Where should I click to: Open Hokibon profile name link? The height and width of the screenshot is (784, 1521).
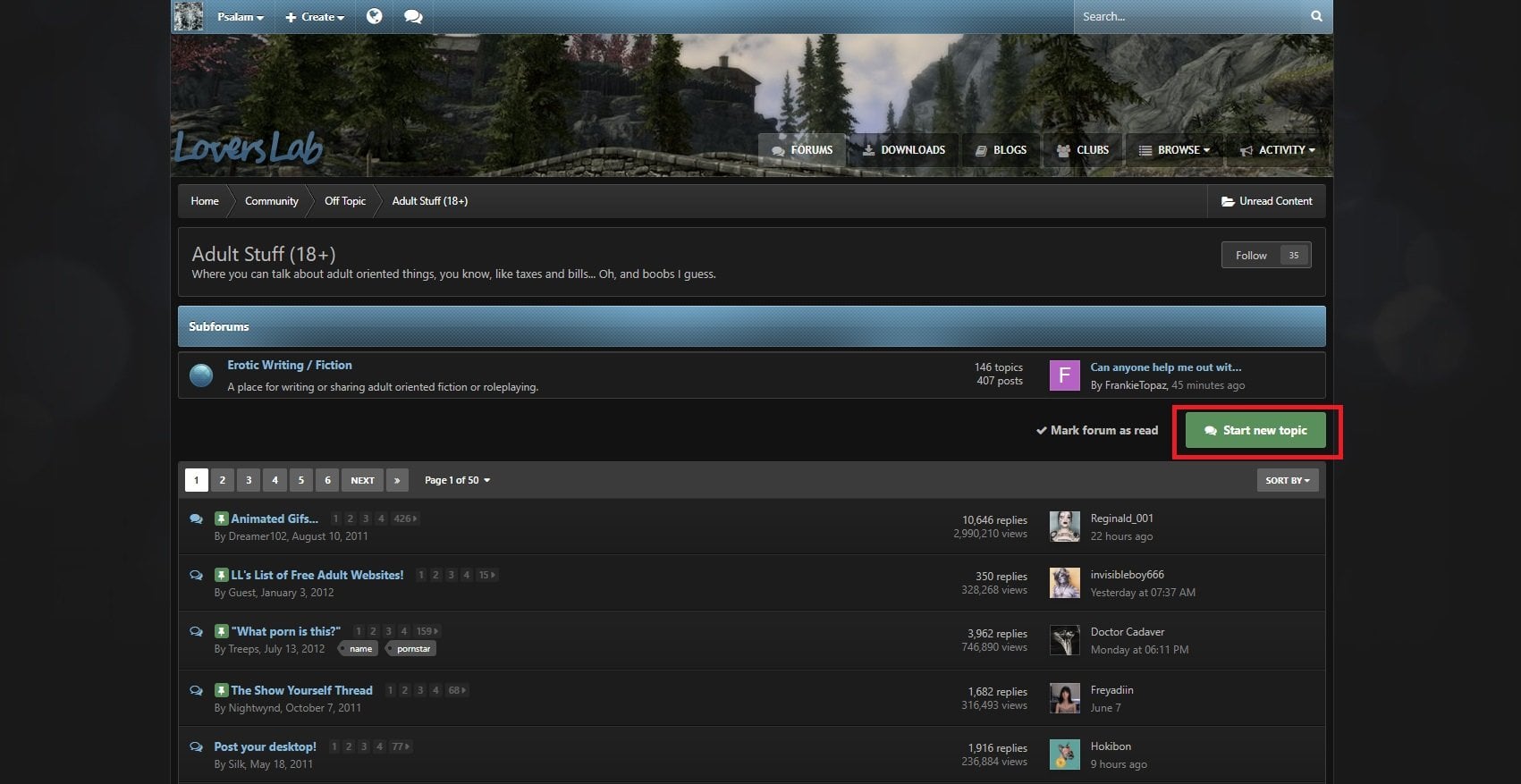coord(1111,746)
